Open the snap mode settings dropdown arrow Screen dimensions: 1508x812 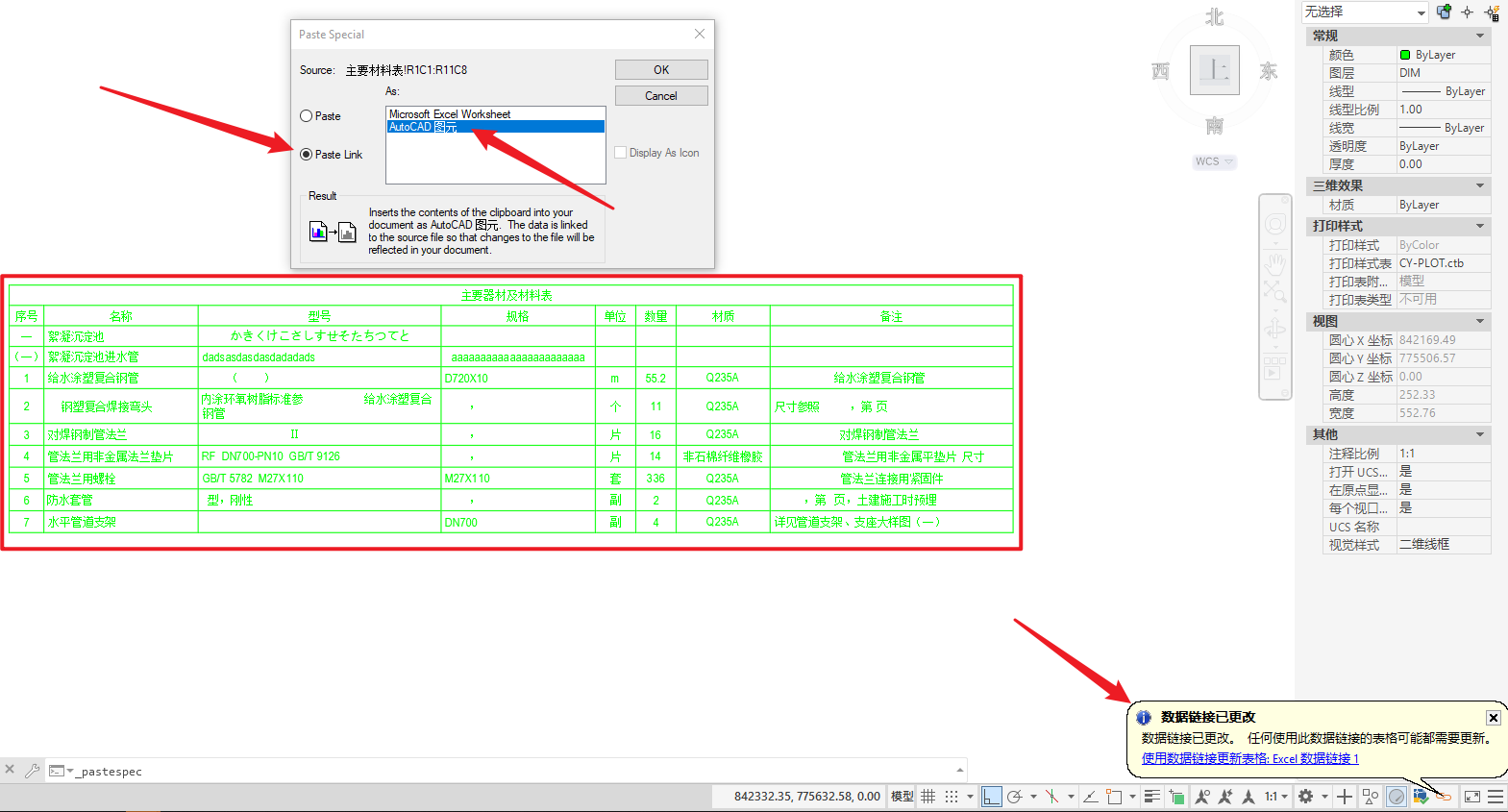(x=970, y=797)
